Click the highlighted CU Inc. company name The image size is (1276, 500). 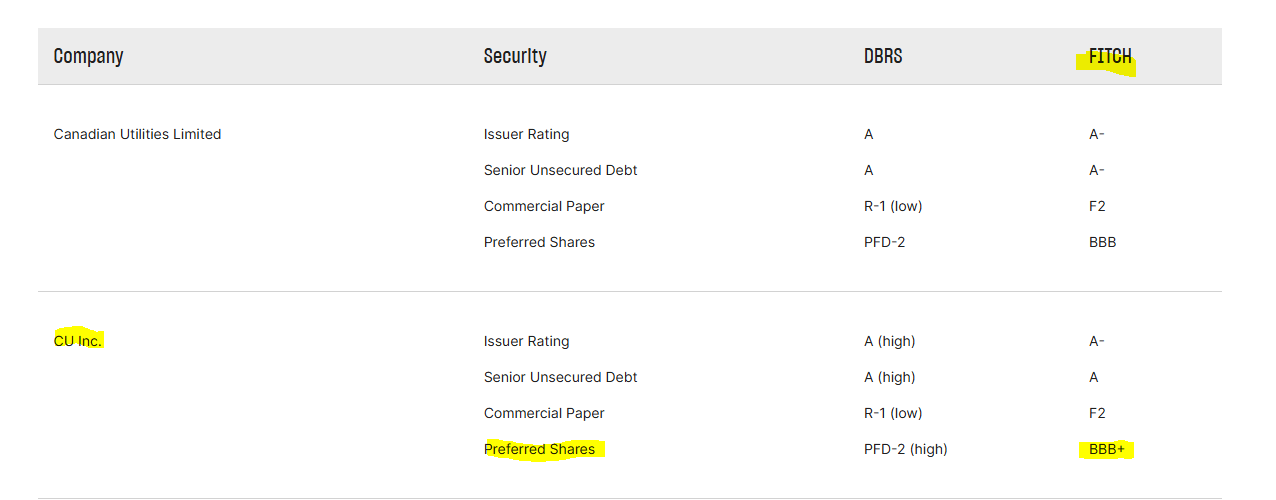(x=78, y=341)
